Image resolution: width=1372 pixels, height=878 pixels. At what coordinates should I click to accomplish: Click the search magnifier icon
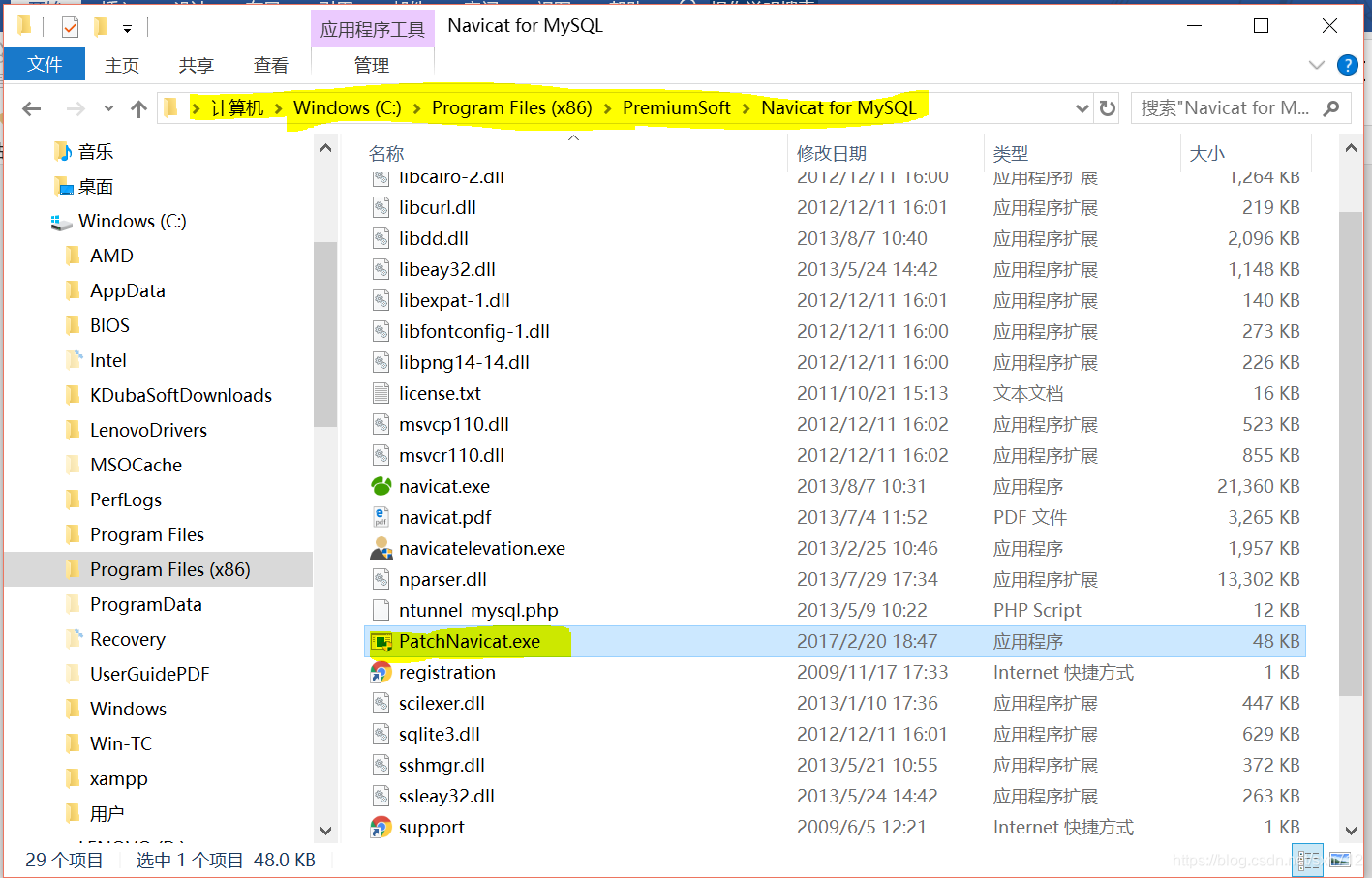(1331, 107)
